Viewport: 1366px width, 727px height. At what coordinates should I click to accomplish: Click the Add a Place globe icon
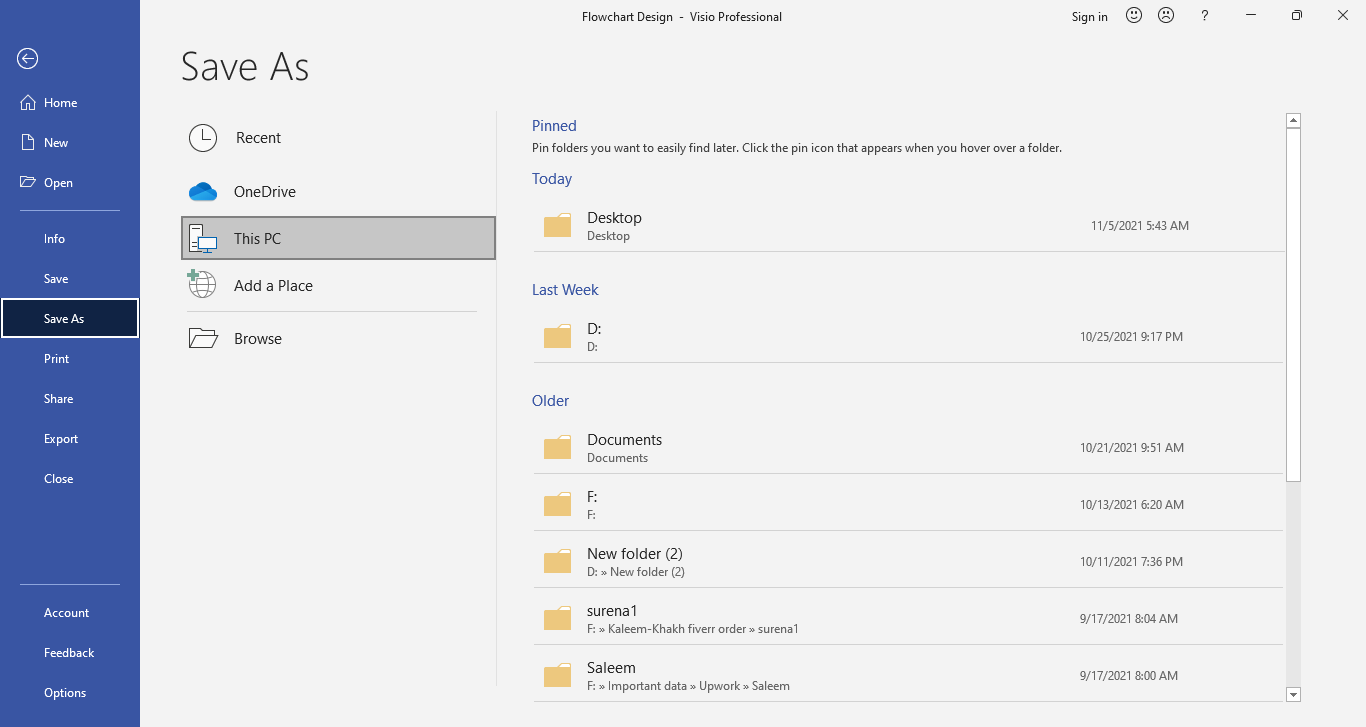202,285
